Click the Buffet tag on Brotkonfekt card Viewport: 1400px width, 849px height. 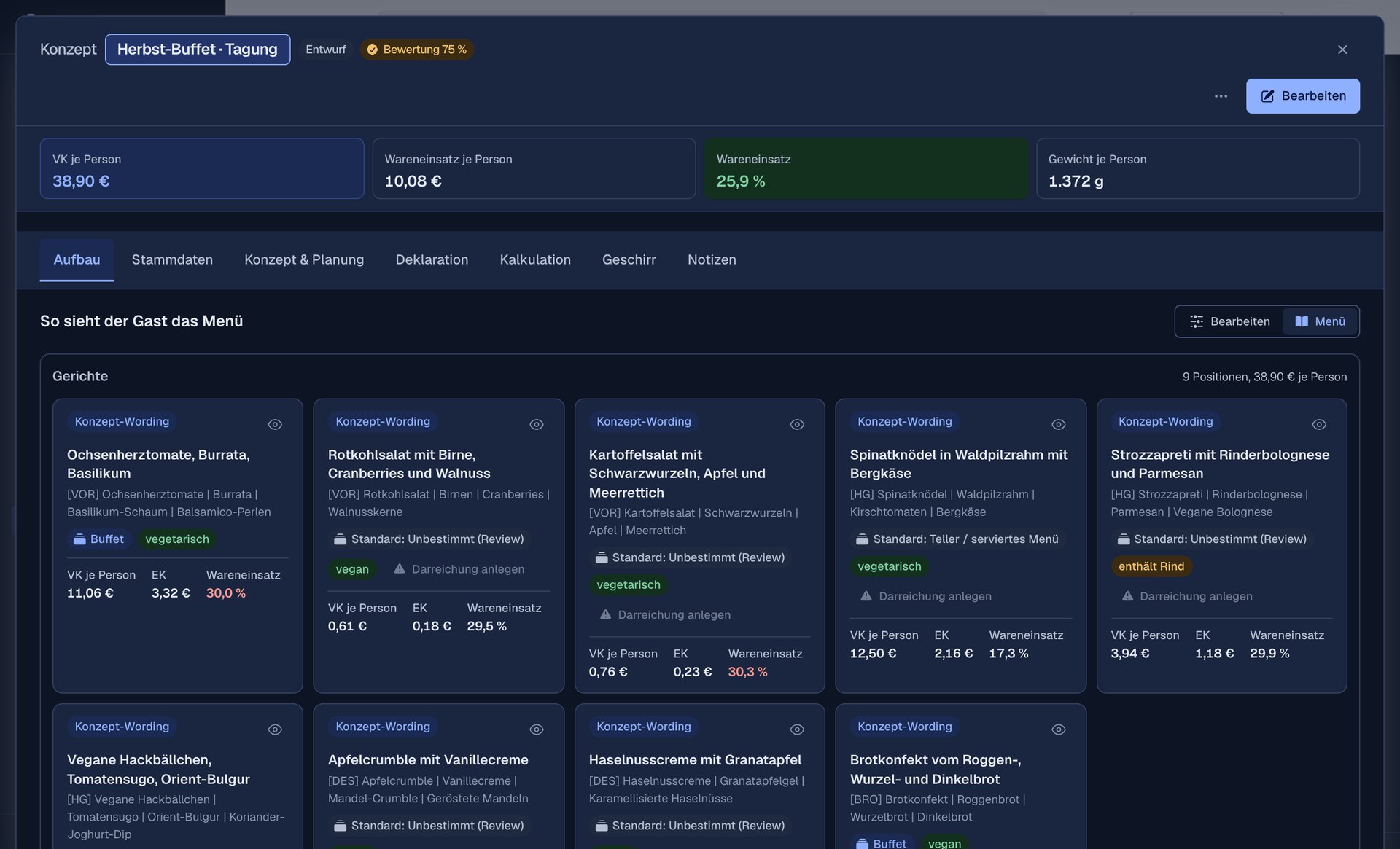click(881, 842)
